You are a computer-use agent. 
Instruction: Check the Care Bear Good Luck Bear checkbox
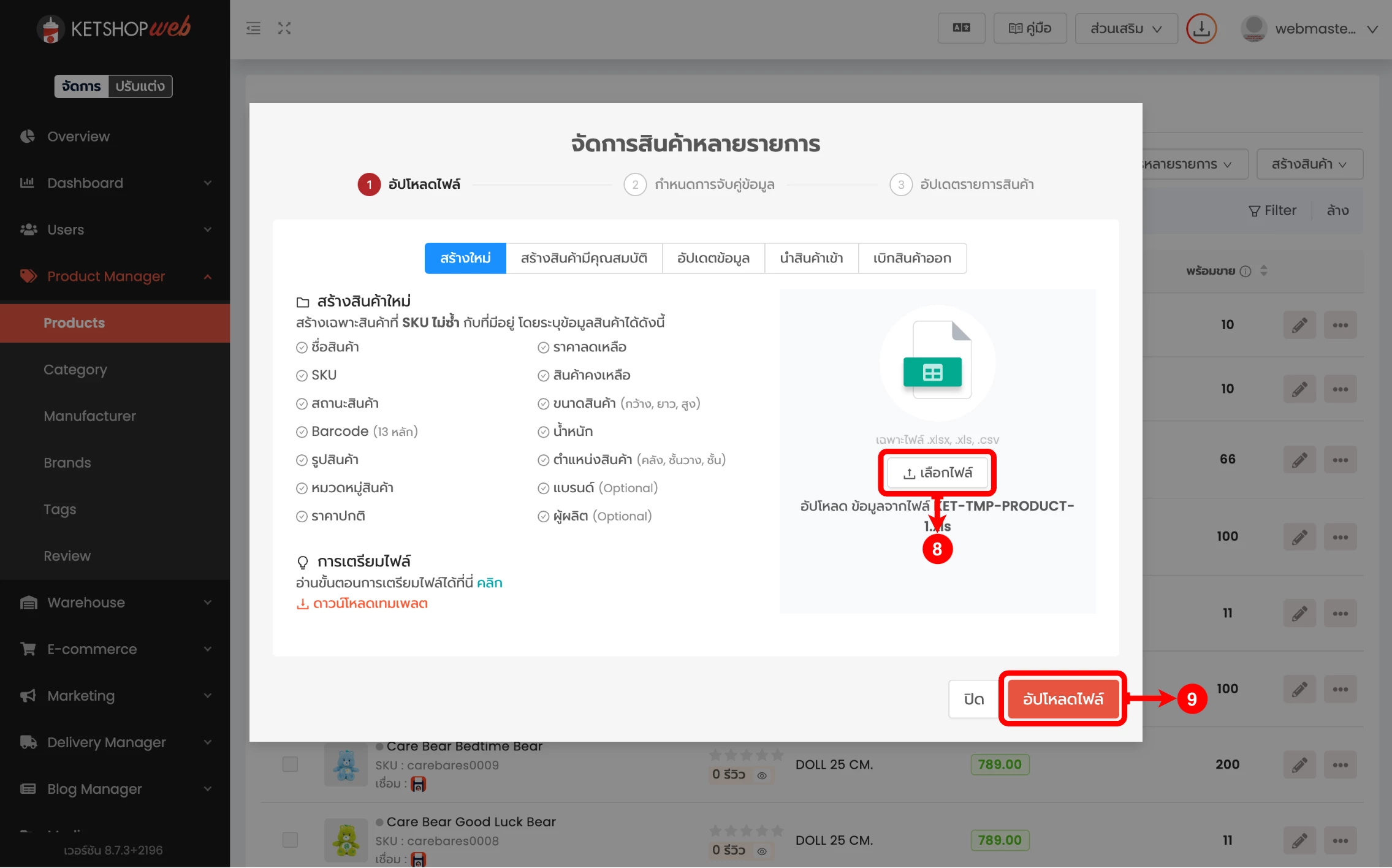point(290,840)
